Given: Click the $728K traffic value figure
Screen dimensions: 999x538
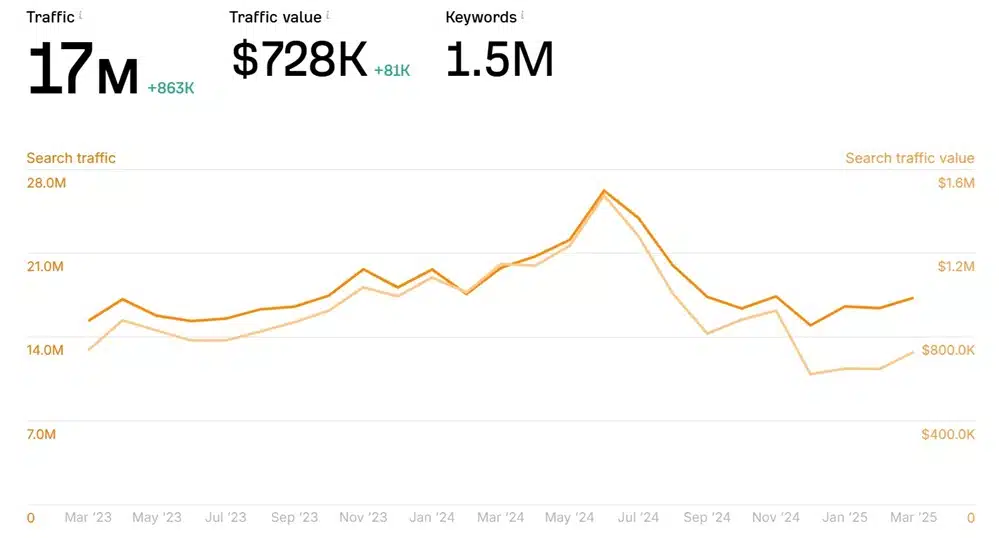Looking at the screenshot, I should 299,60.
